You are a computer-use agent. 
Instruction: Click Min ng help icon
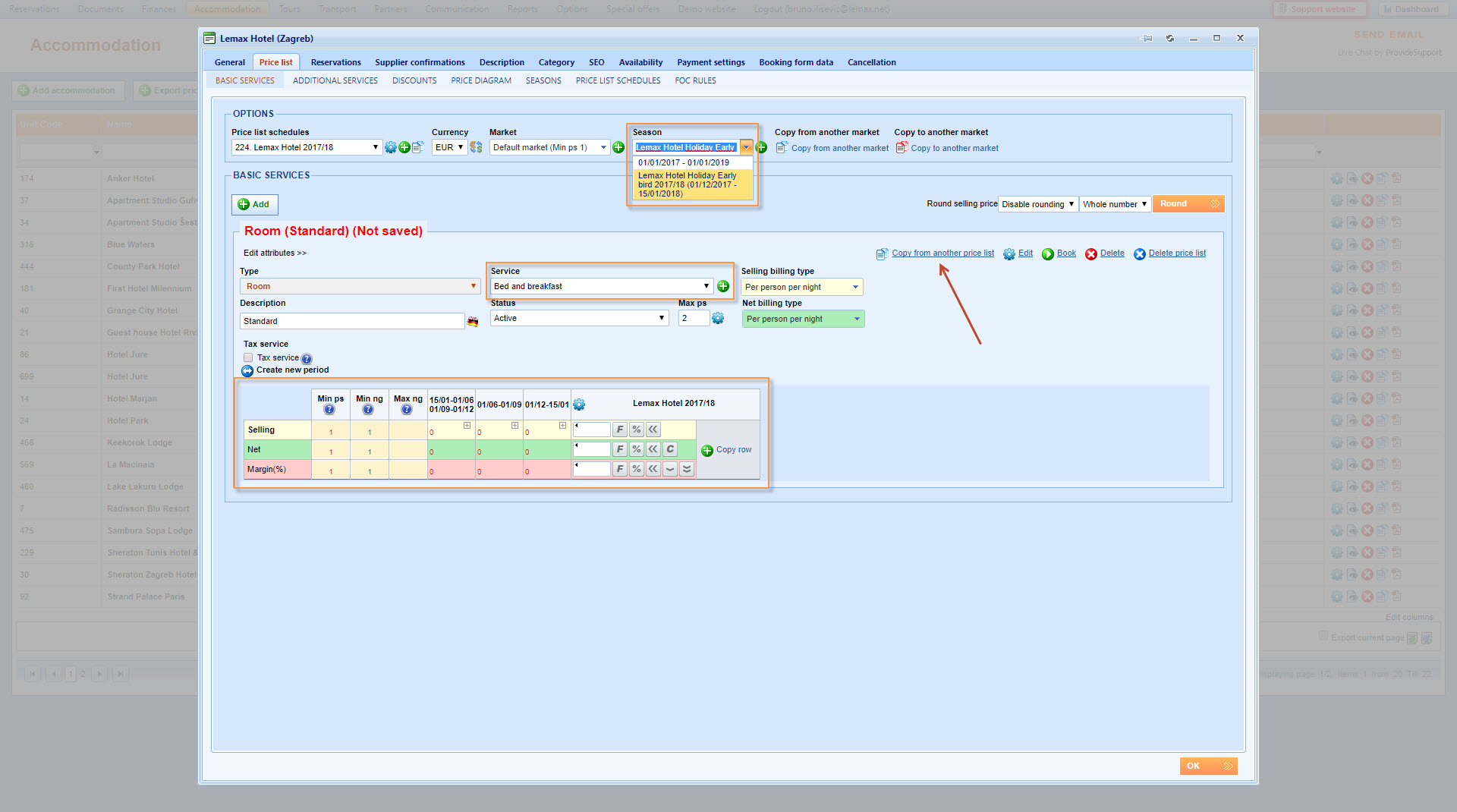coord(368,410)
